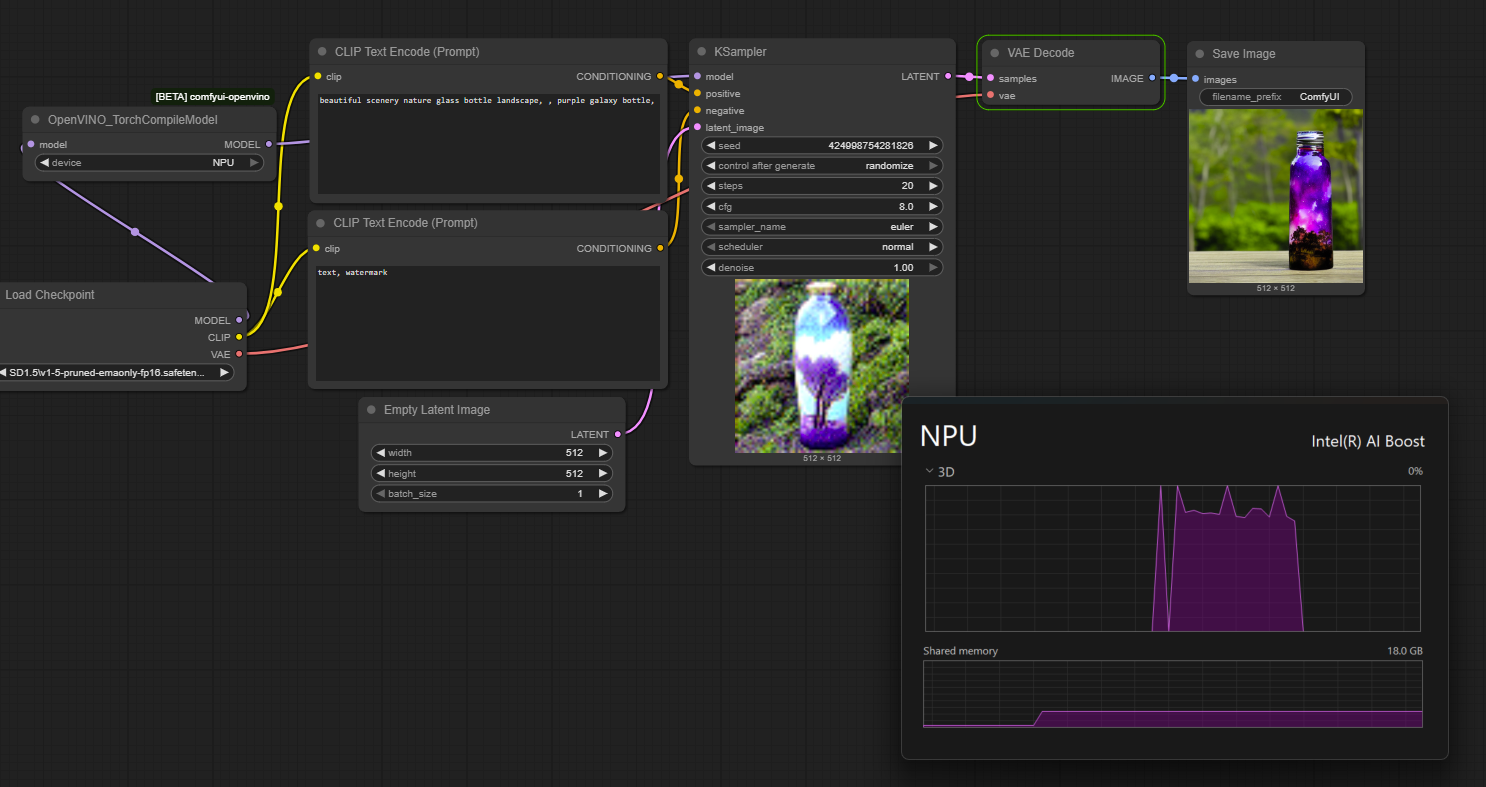Collapse the 3D chevron in the NPU panel
Screen dimensions: 1486x787
[x=930, y=471]
